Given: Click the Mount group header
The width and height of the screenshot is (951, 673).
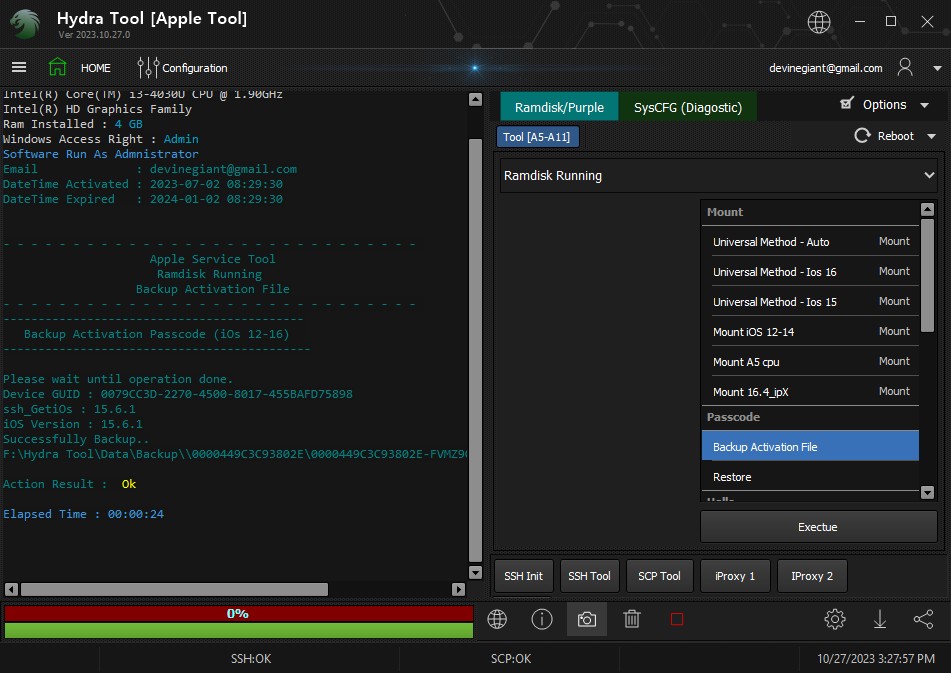Looking at the screenshot, I should pyautogui.click(x=810, y=212).
